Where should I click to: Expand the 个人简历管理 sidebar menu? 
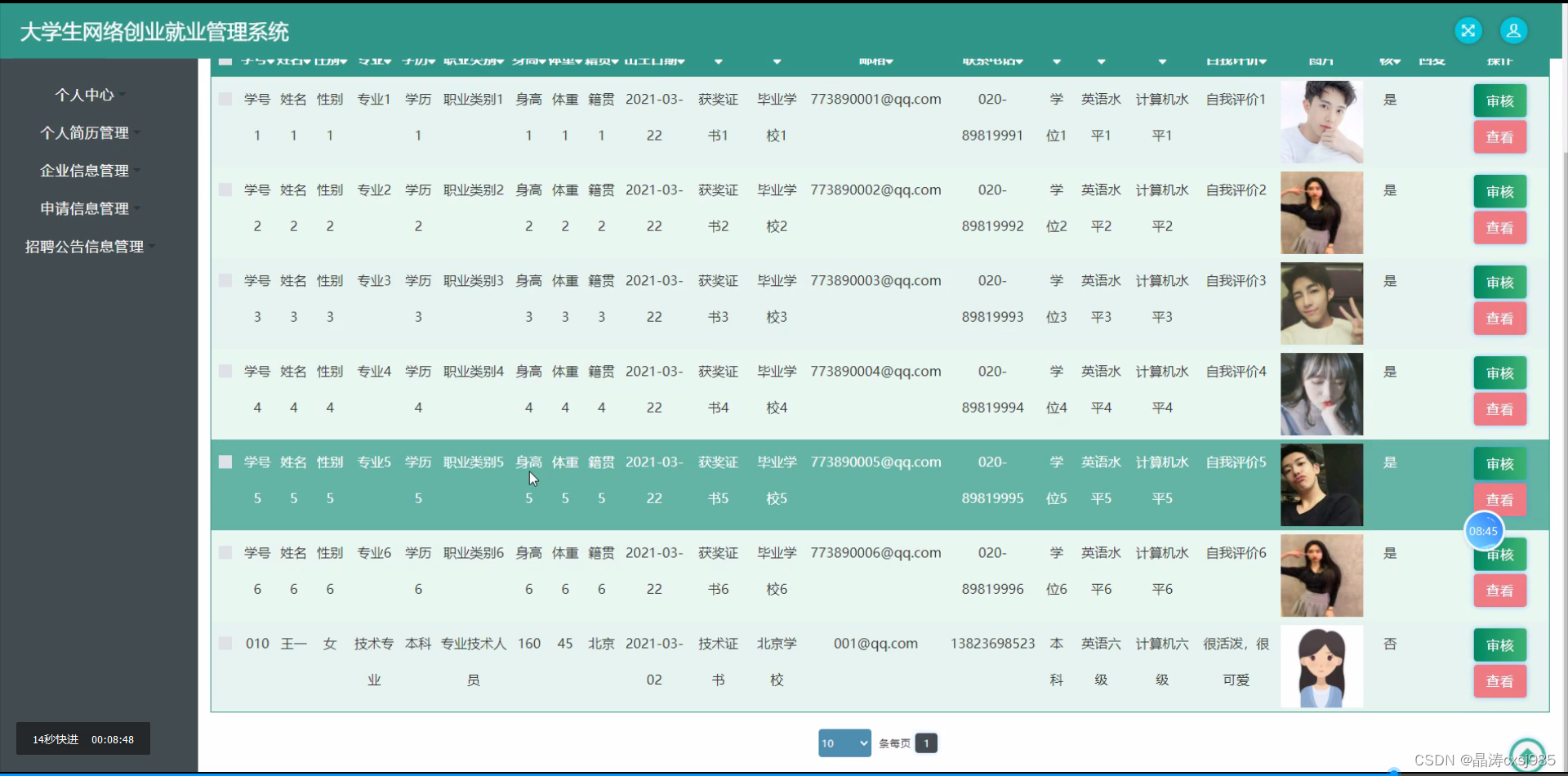pos(84,132)
